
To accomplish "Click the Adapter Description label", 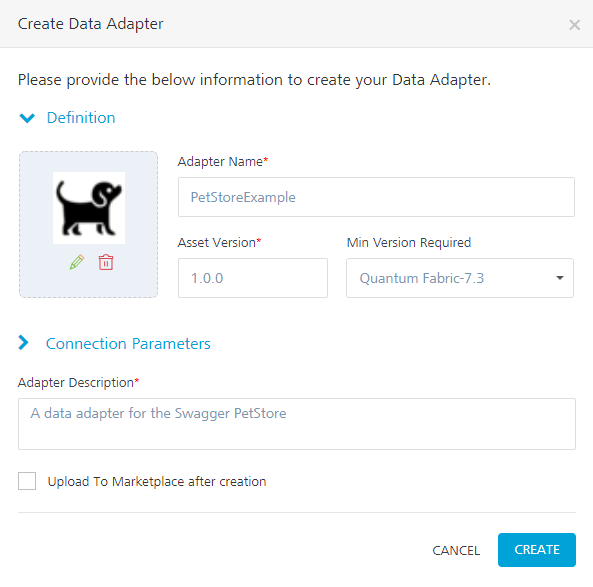I will pyautogui.click(x=78, y=382).
